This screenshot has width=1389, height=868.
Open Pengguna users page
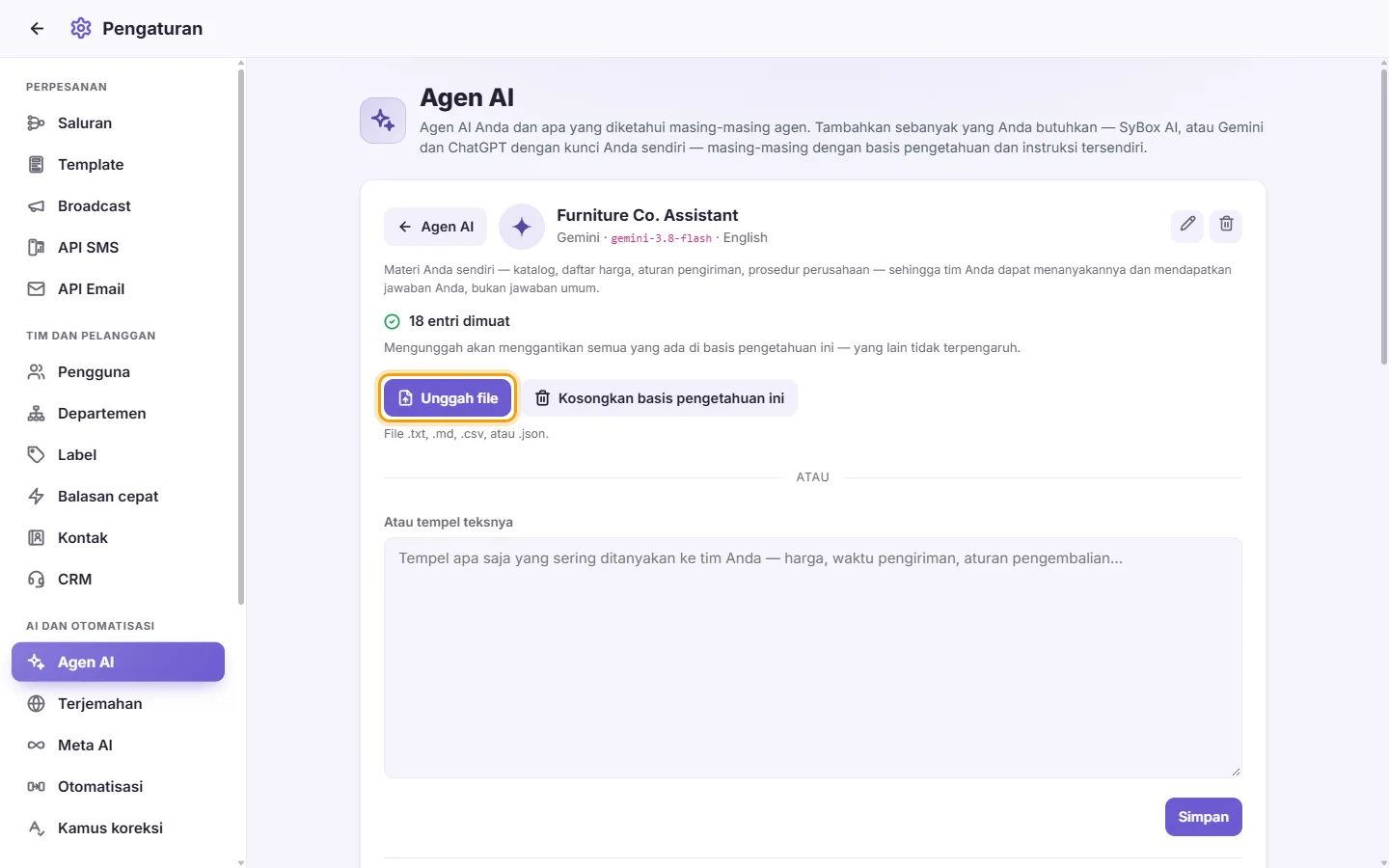[x=118, y=372]
